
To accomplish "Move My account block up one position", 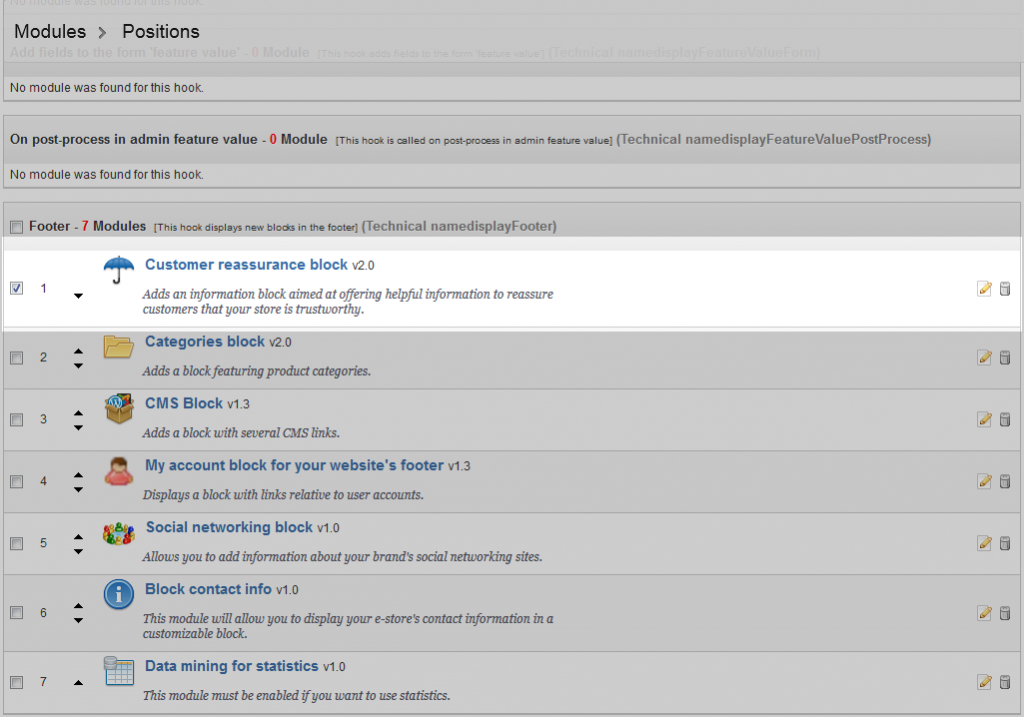I will pyautogui.click(x=78, y=475).
